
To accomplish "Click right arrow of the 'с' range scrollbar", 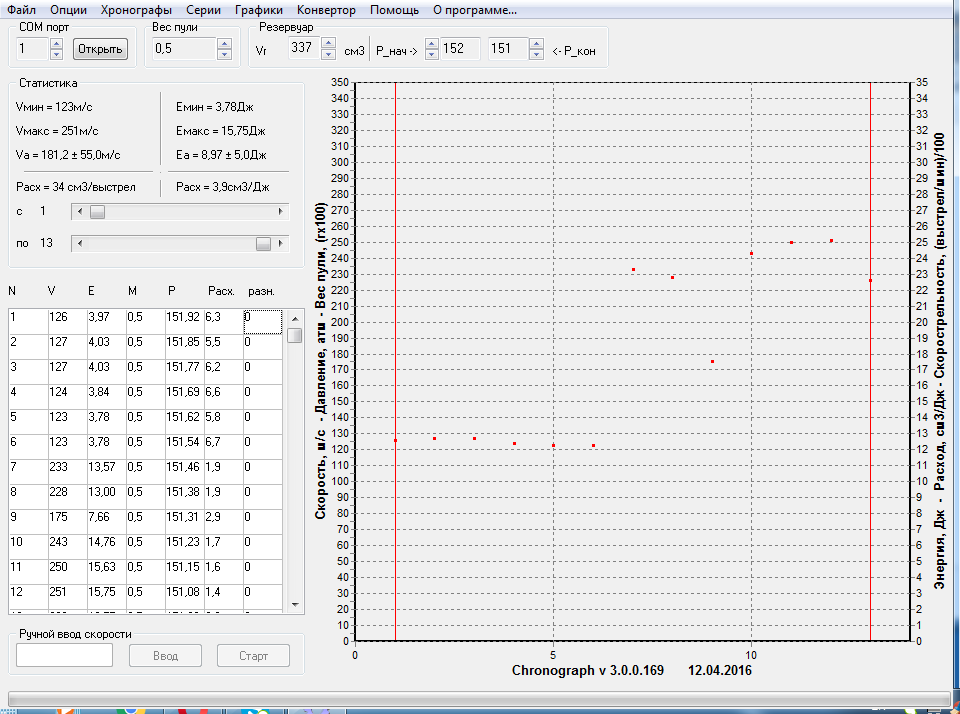I will point(281,212).
